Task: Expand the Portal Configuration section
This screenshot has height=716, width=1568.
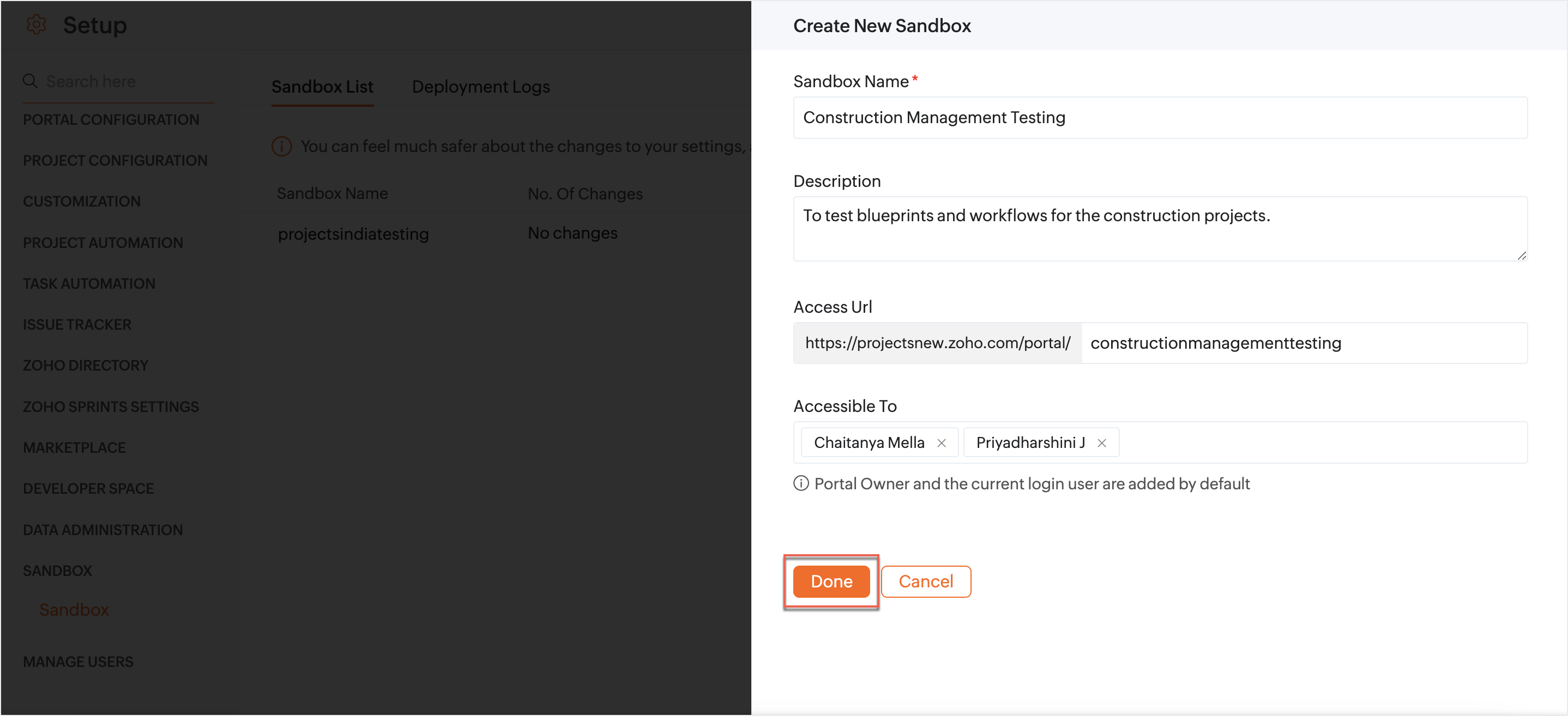Action: [x=111, y=120]
